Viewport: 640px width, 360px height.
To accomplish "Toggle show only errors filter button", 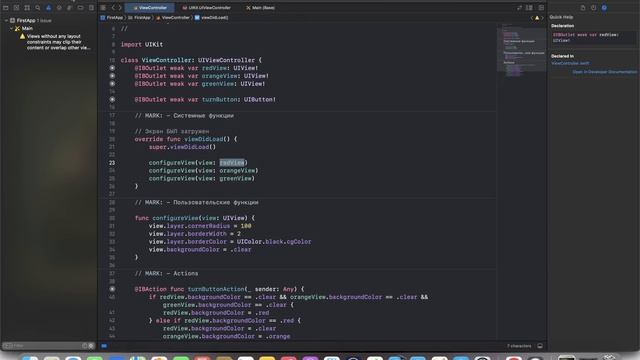I will pos(91,346).
